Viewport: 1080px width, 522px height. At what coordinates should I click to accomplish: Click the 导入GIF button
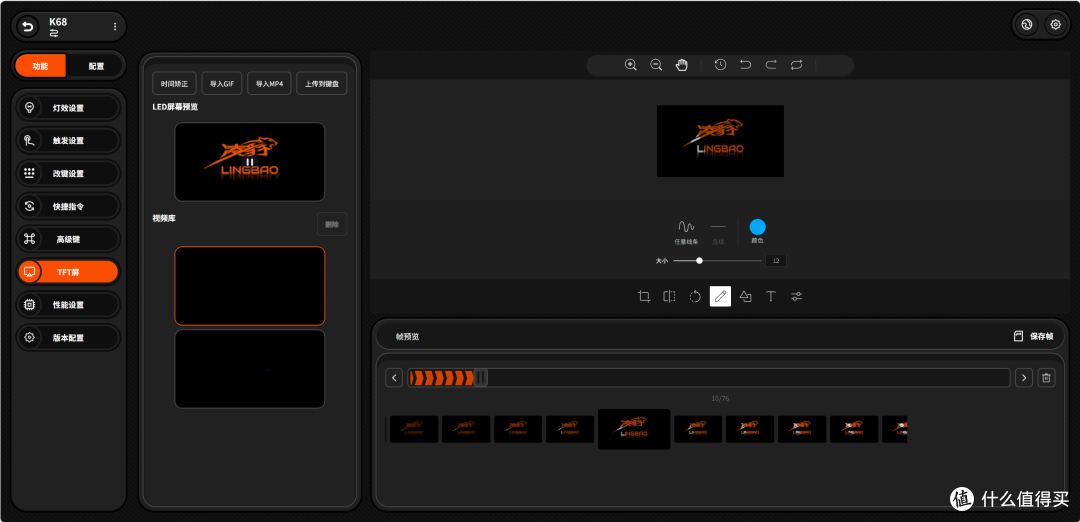pos(222,83)
